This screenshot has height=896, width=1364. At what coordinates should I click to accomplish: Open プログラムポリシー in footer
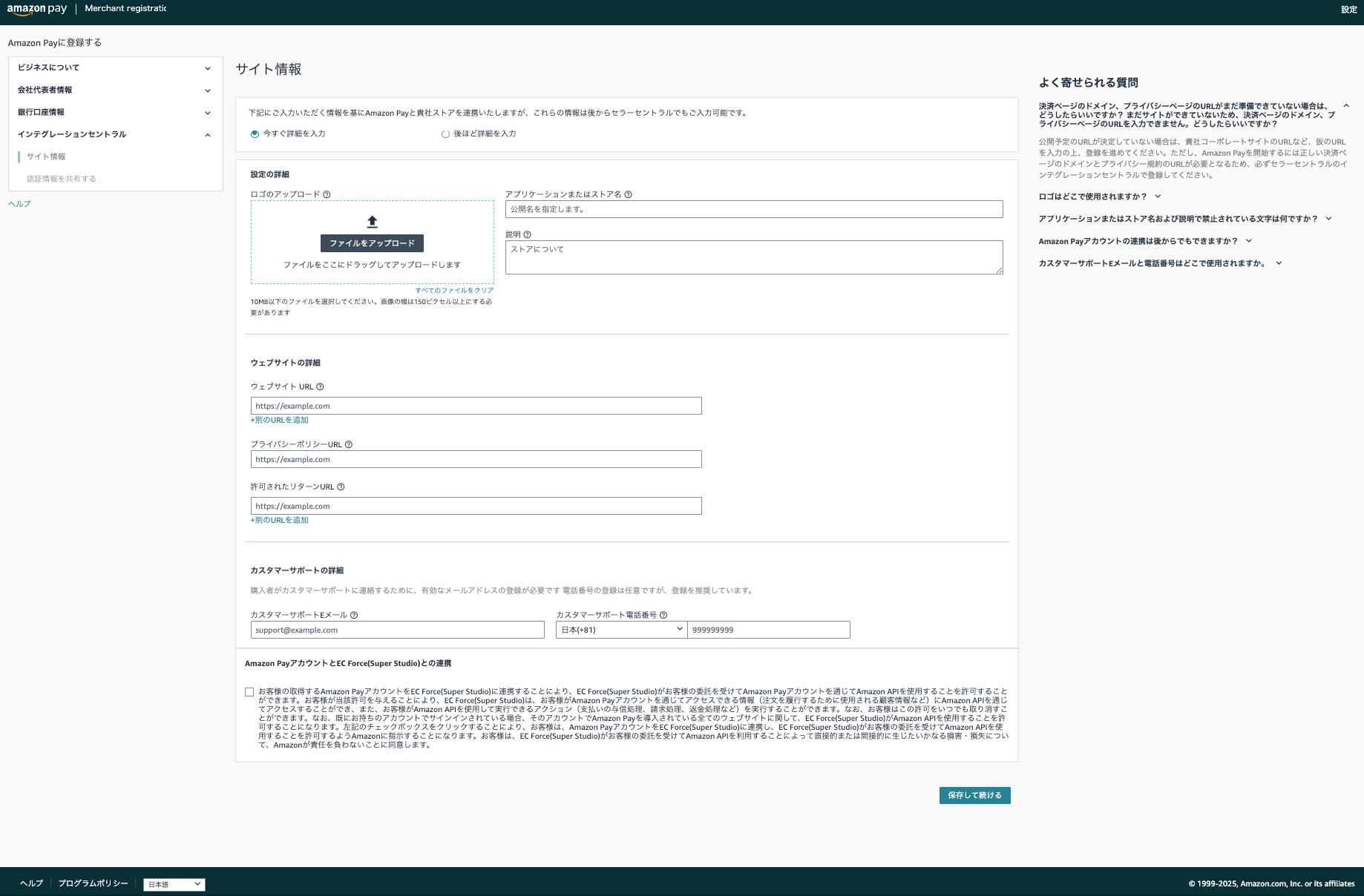point(93,883)
